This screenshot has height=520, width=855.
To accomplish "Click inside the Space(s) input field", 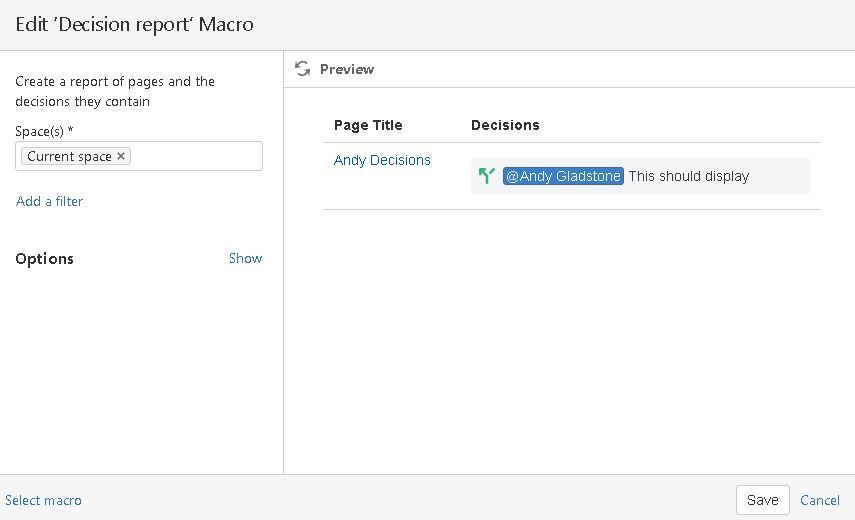I will click(x=195, y=156).
